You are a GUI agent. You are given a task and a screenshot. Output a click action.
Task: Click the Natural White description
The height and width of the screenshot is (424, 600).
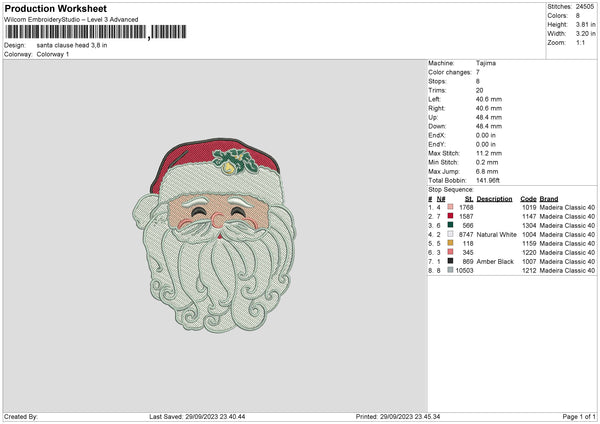click(x=496, y=235)
